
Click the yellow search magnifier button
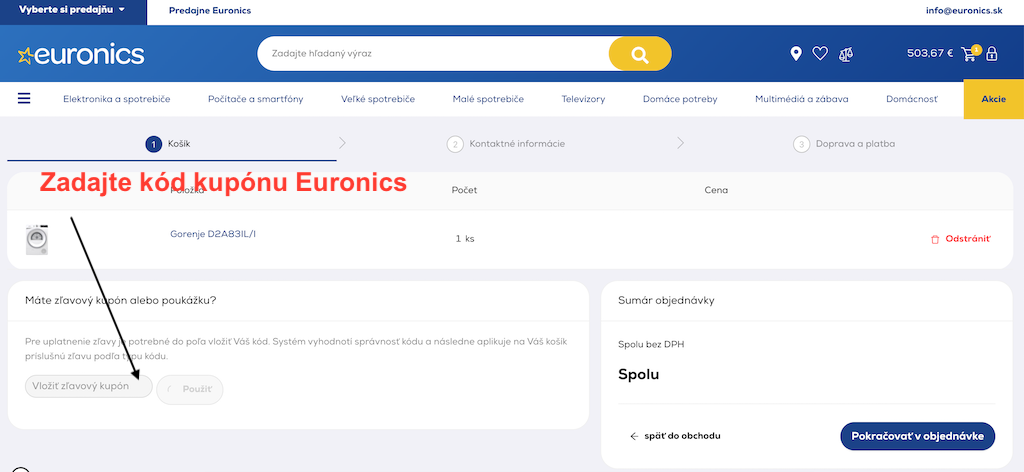pos(639,54)
